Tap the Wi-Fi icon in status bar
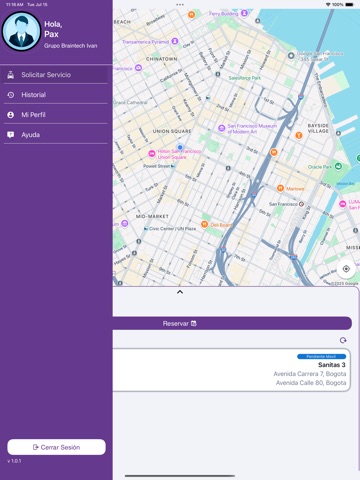This screenshot has height=480, width=360. [x=328, y=5]
